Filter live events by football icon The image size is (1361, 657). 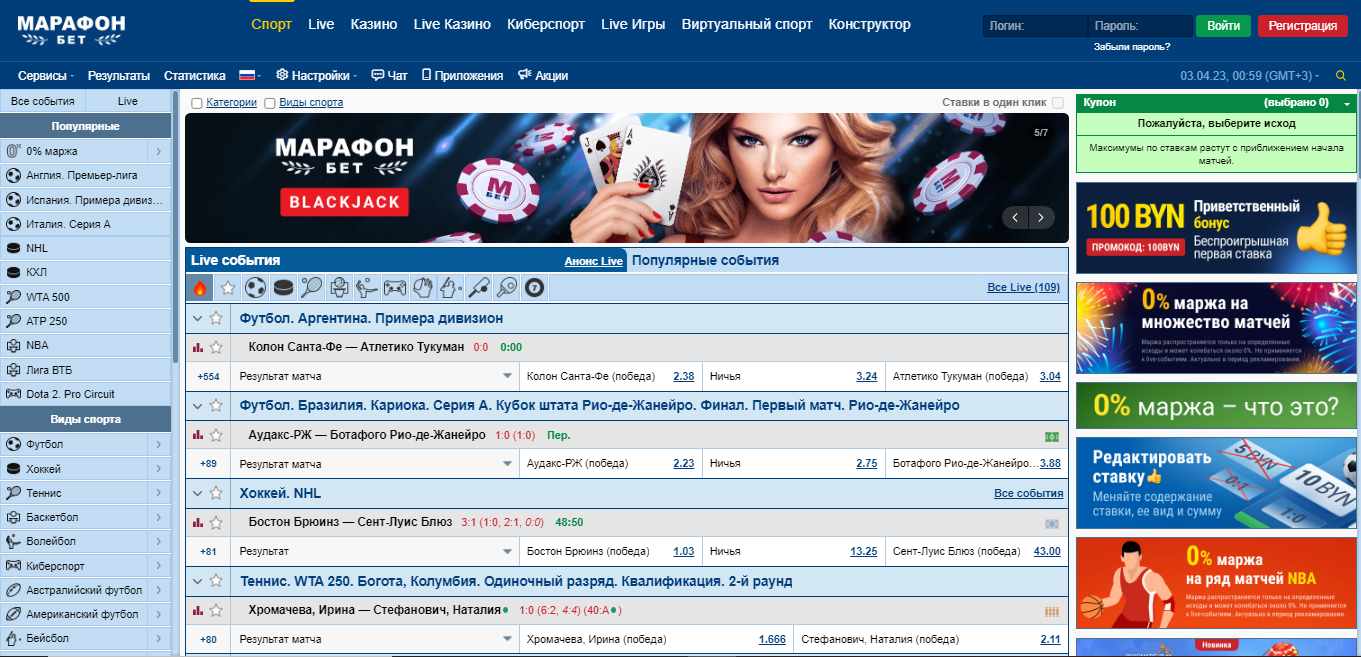(256, 288)
